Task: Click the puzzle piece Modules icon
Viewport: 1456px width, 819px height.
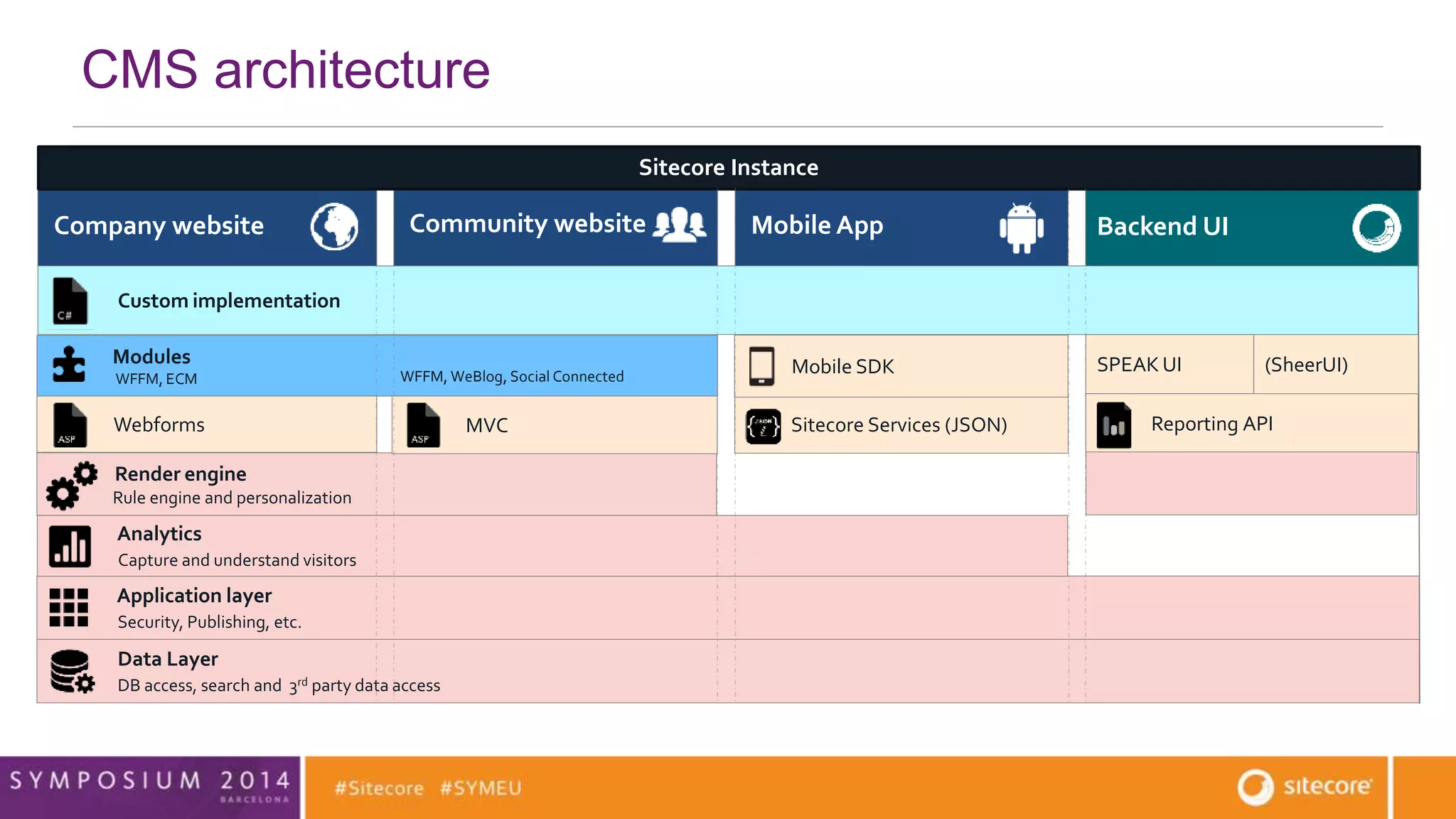Action: coord(69,364)
